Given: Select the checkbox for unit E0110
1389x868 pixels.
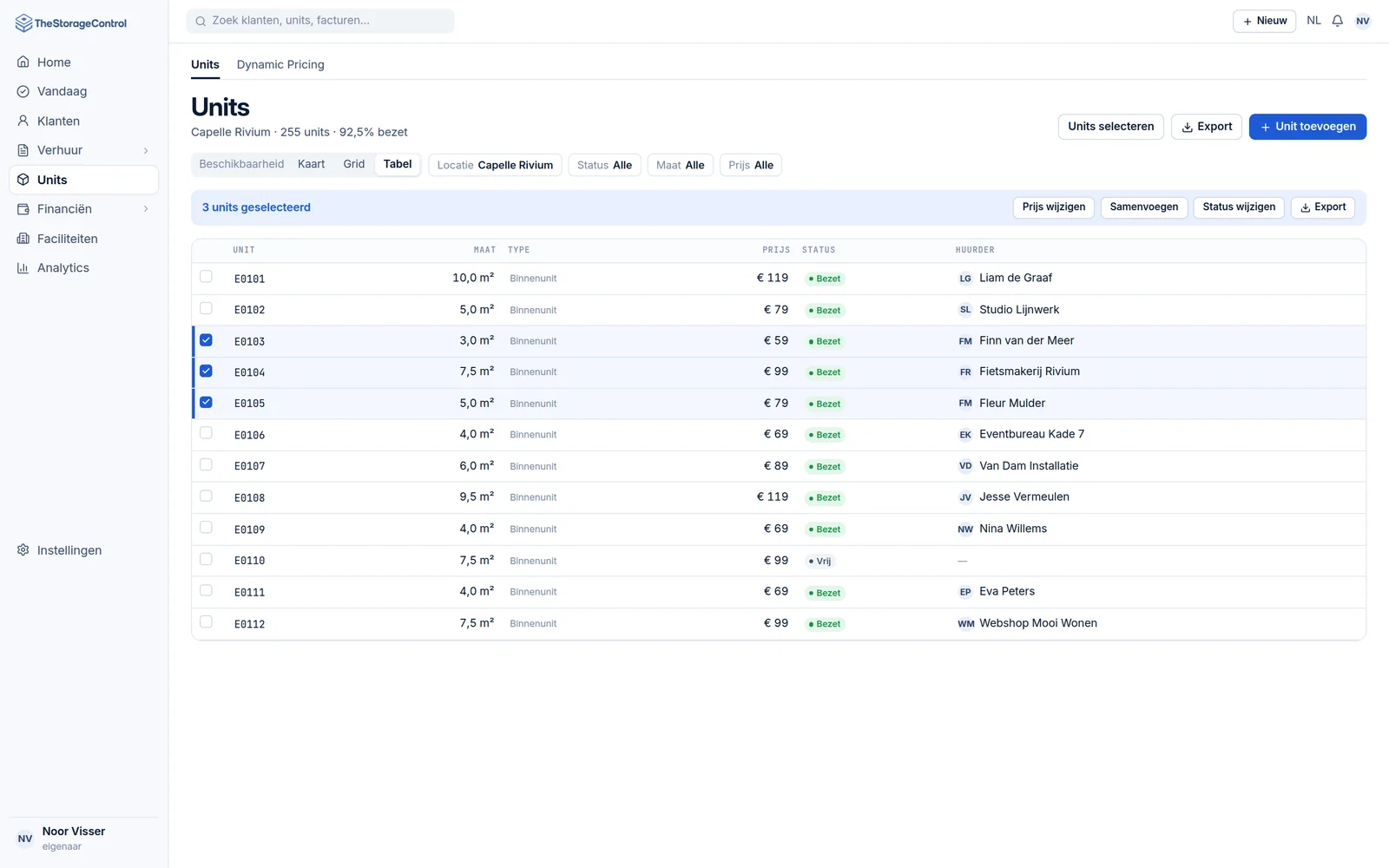Looking at the screenshot, I should [206, 559].
